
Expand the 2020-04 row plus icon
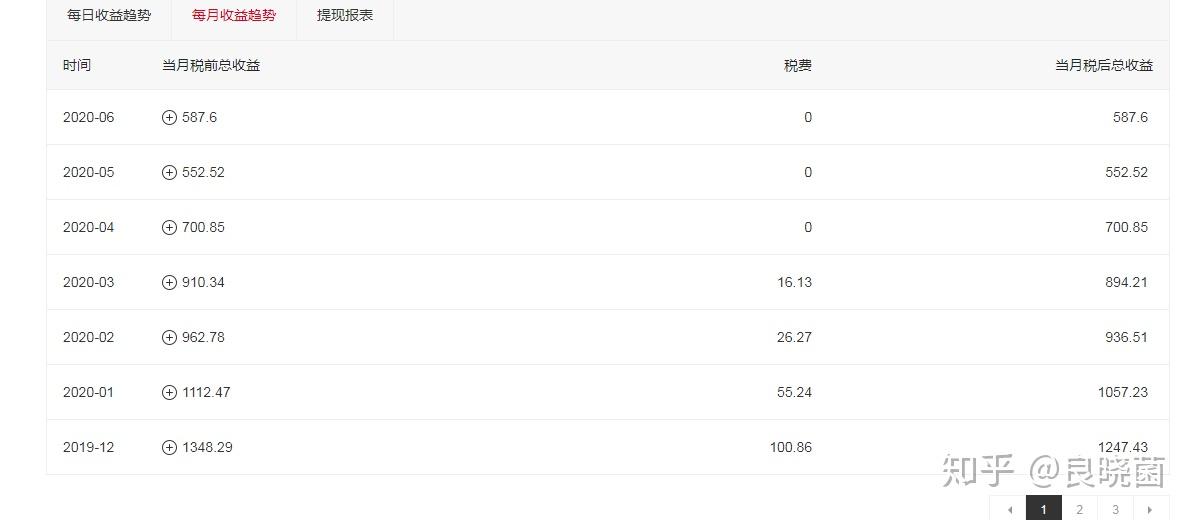point(169,227)
